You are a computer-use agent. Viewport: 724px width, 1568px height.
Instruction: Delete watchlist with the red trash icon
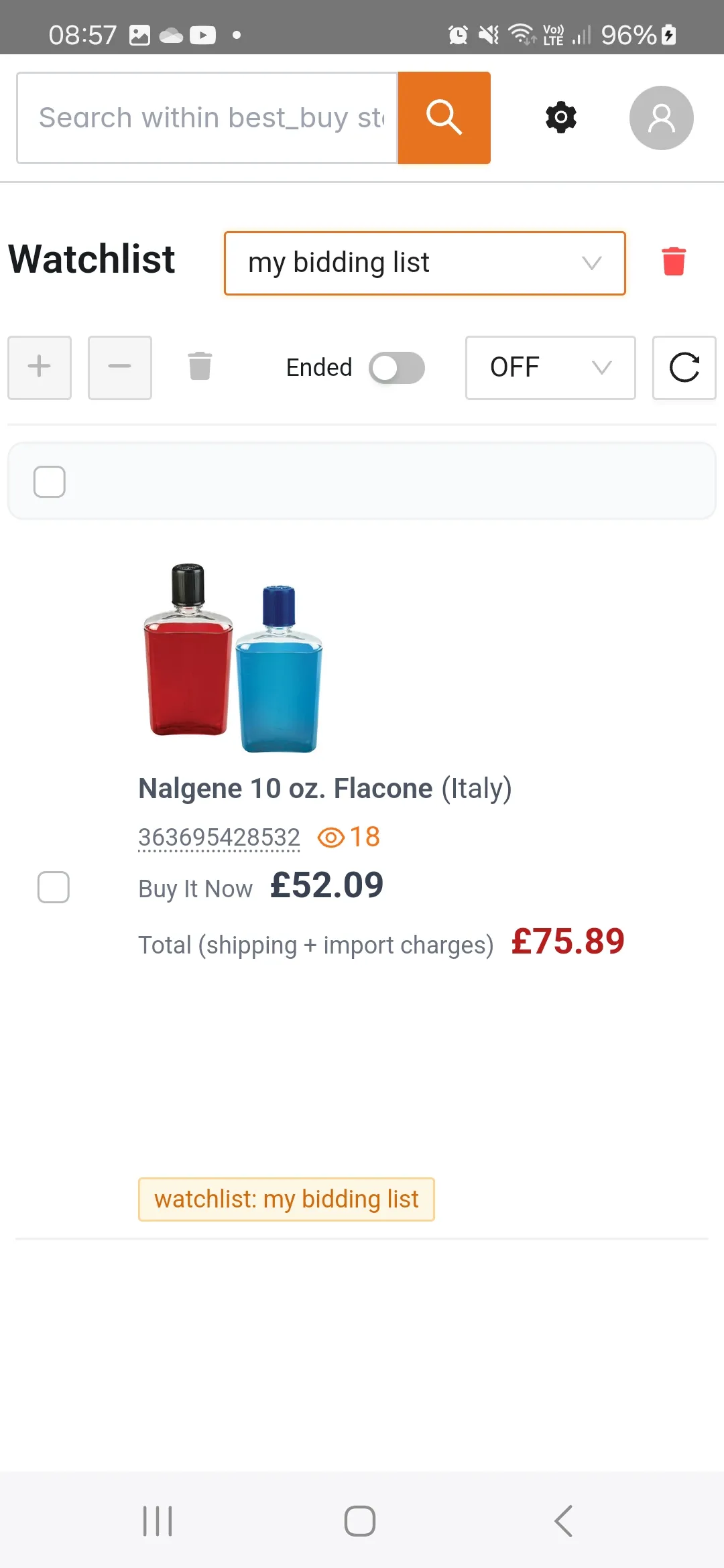674,261
